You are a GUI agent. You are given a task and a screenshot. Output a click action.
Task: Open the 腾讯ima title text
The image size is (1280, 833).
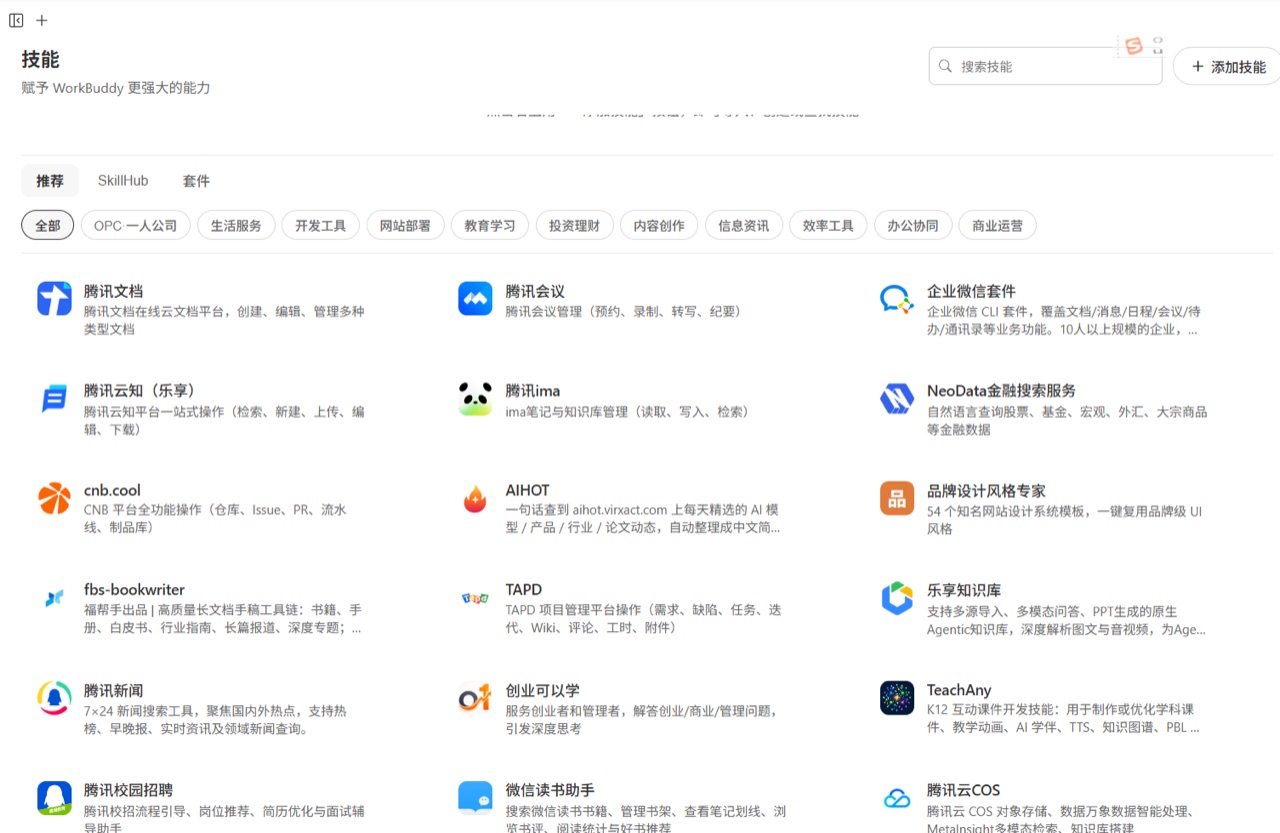pos(533,390)
